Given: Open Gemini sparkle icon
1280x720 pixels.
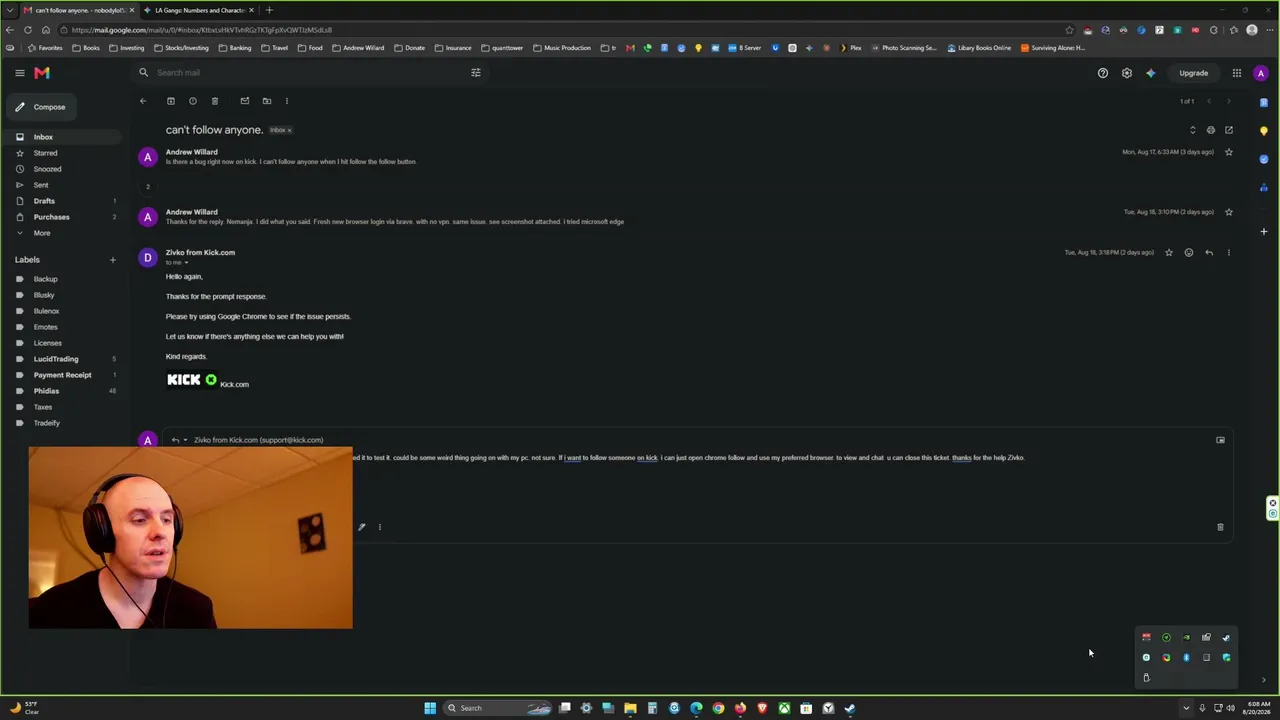Looking at the screenshot, I should 1151,73.
